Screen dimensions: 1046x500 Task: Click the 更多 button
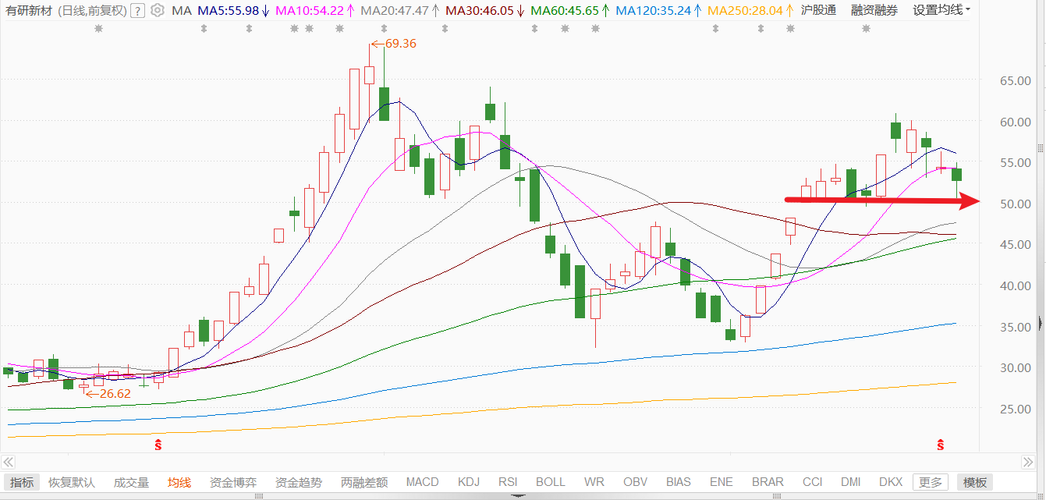pos(930,482)
